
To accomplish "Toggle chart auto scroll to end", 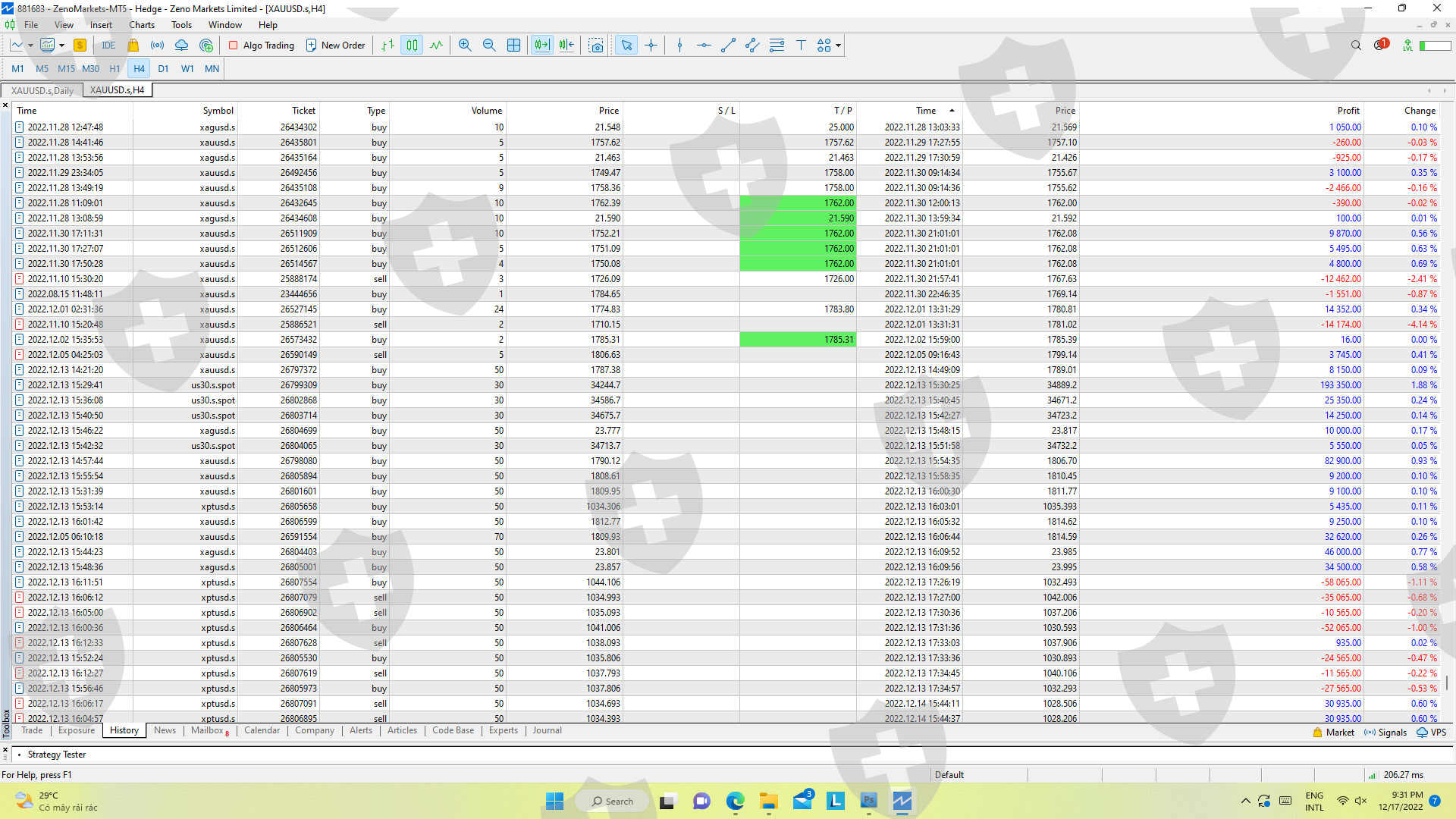I will tap(541, 45).
